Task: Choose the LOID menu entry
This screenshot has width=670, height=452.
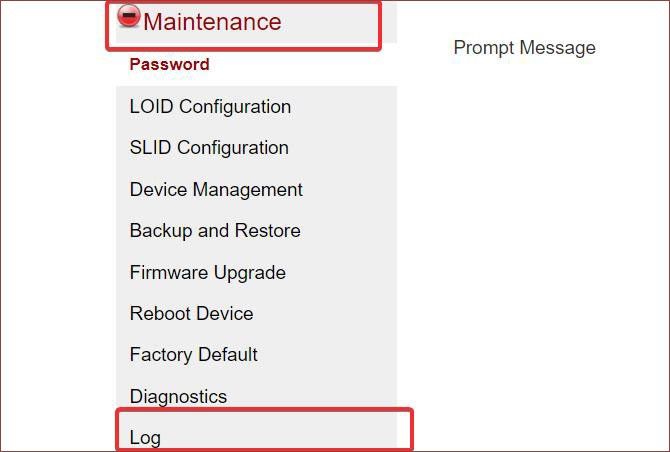Action: point(210,107)
